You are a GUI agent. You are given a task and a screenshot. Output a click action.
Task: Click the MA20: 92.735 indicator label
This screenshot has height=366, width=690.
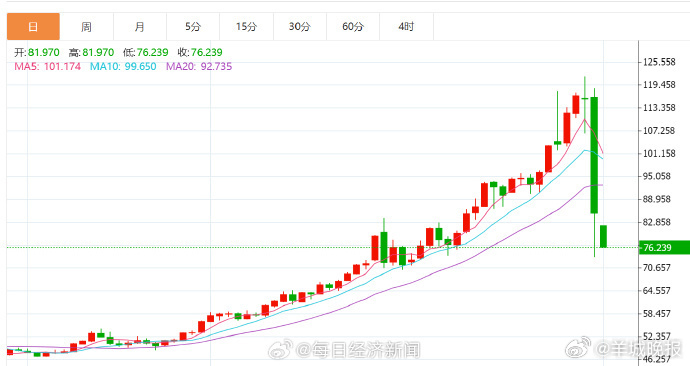(199, 66)
